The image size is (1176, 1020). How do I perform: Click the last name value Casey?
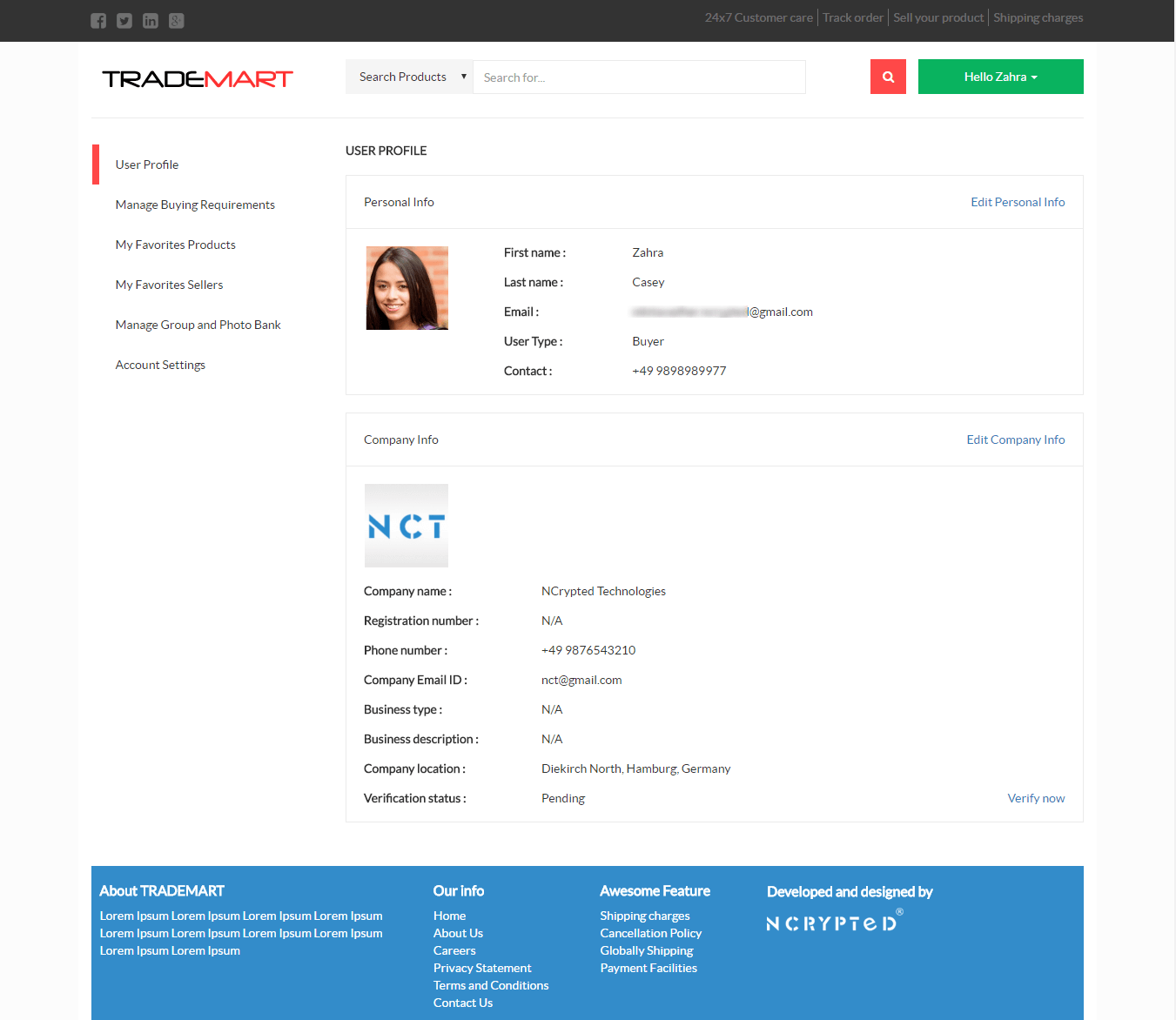pos(648,282)
